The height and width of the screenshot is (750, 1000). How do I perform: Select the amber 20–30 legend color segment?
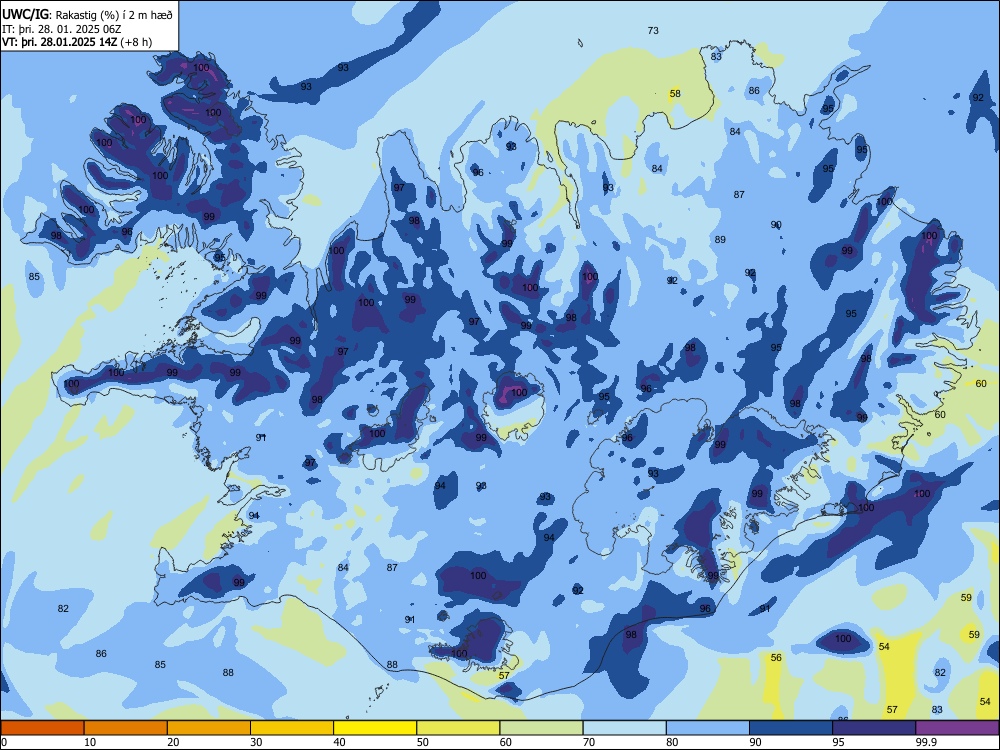click(209, 728)
